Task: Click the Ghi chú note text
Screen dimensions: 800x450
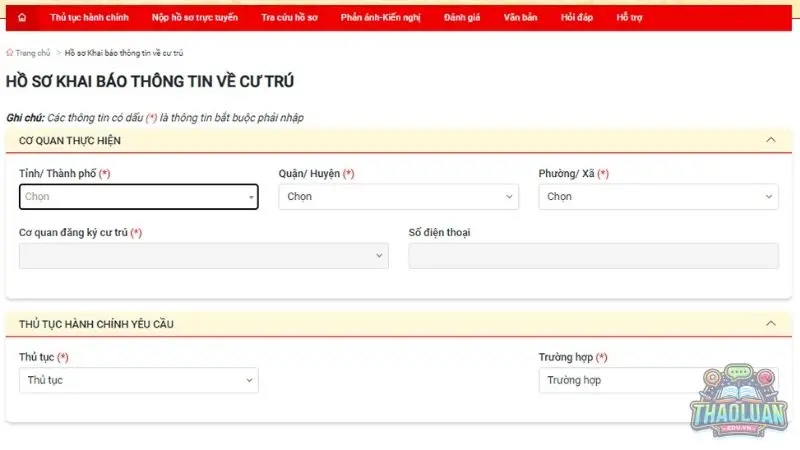Action: click(x=155, y=118)
